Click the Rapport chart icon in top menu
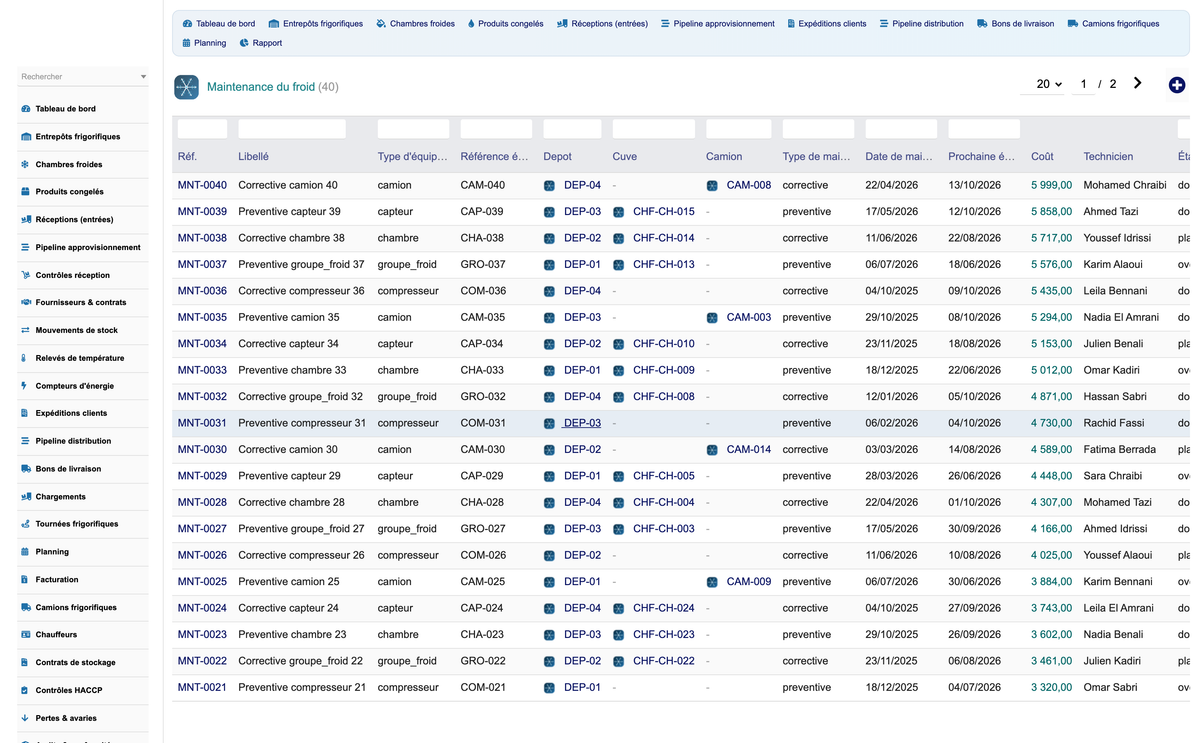 (x=244, y=43)
